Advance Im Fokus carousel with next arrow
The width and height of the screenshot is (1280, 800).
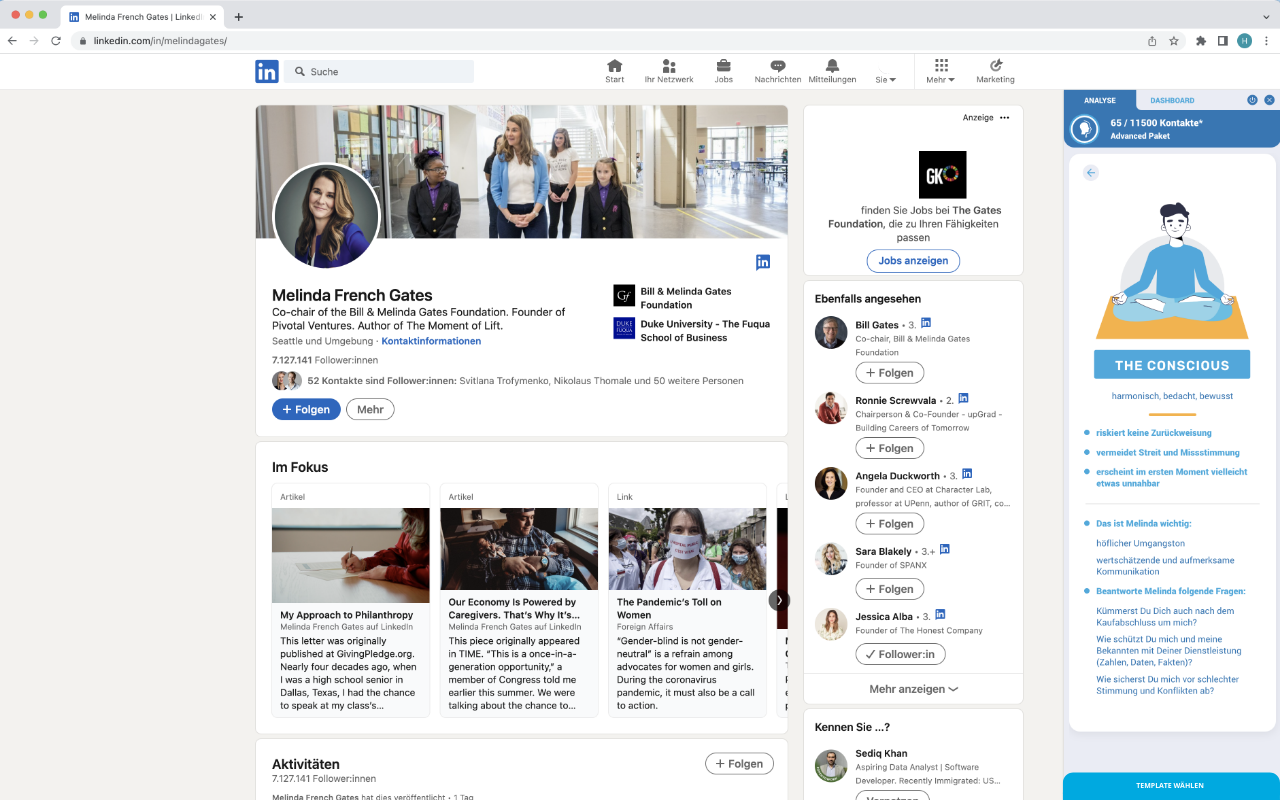(779, 600)
